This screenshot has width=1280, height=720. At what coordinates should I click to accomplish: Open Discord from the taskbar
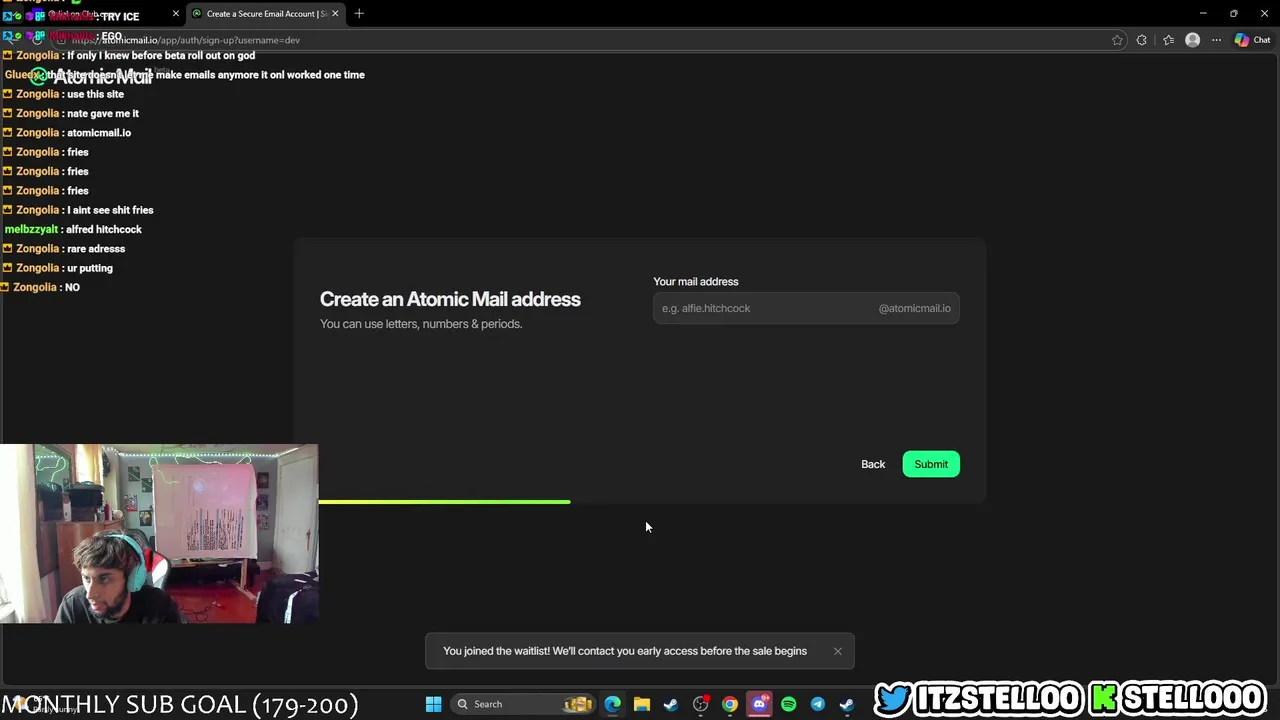759,704
